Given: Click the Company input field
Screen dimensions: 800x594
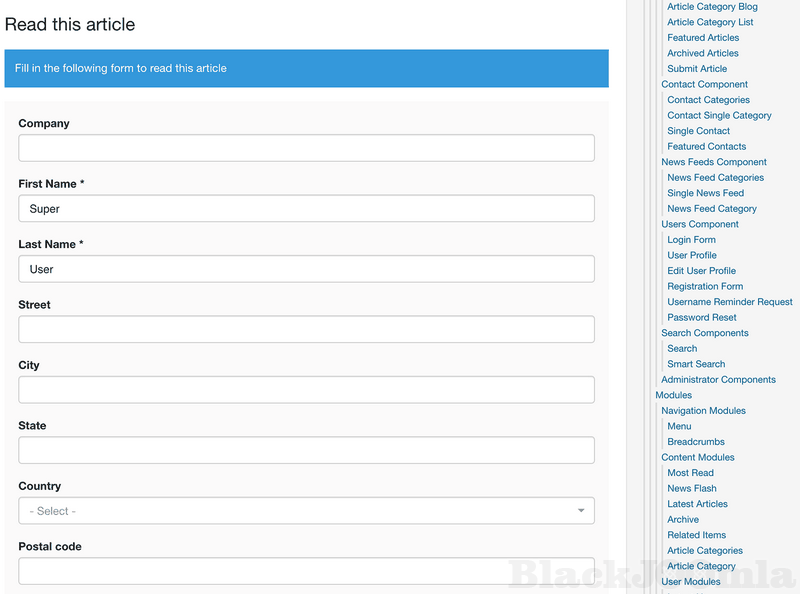Looking at the screenshot, I should pyautogui.click(x=306, y=148).
